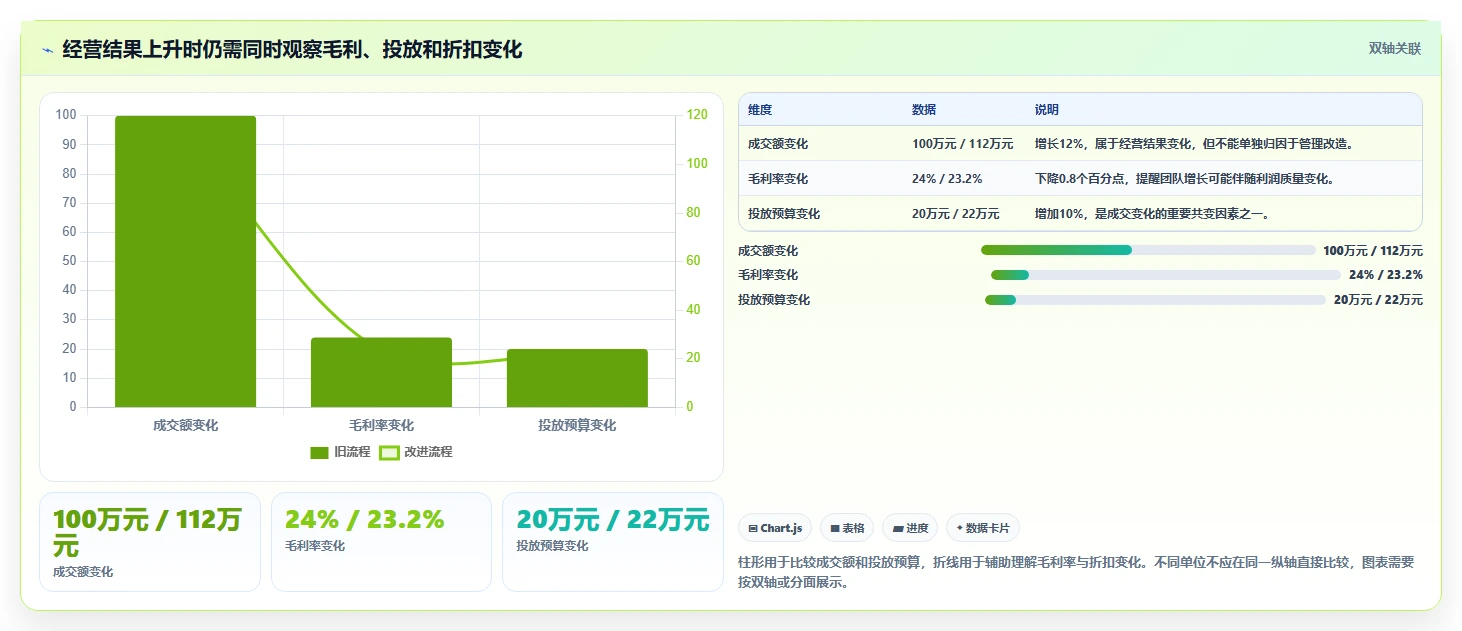Click the 投放预算变化 progress bar
Image resolution: width=1462 pixels, height=631 pixels.
tap(1155, 300)
